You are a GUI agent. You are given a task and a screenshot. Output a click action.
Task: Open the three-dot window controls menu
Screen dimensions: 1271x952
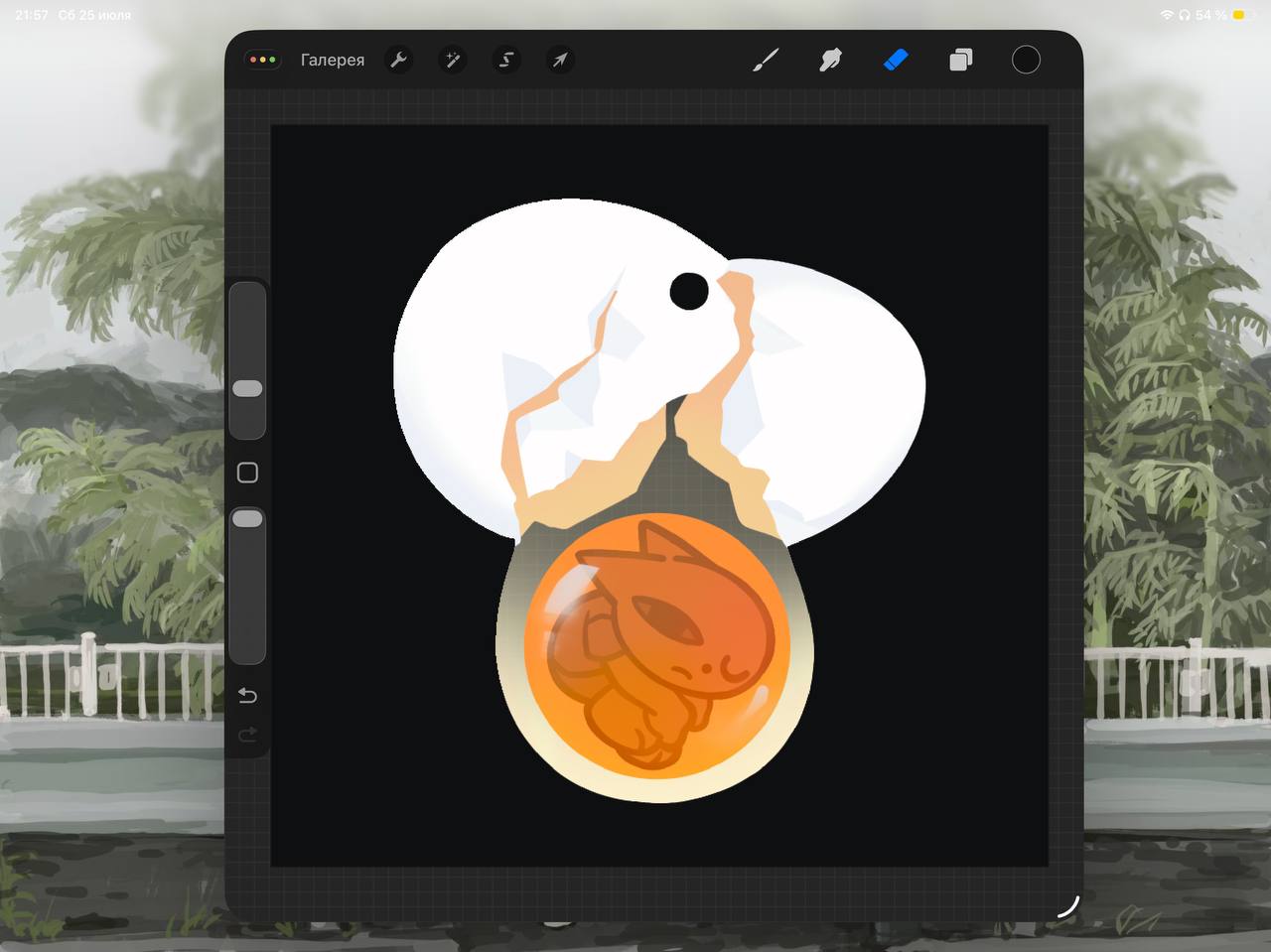point(263,60)
